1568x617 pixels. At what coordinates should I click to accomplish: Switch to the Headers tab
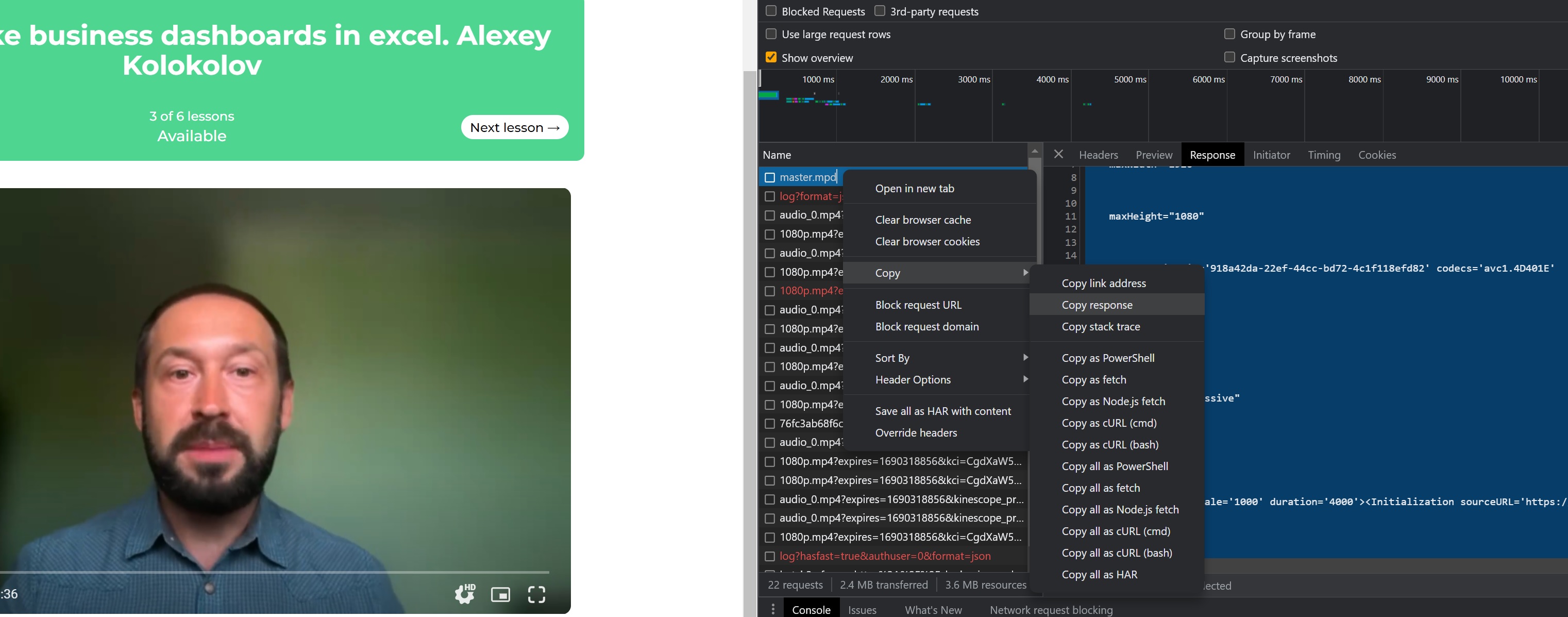[1098, 155]
